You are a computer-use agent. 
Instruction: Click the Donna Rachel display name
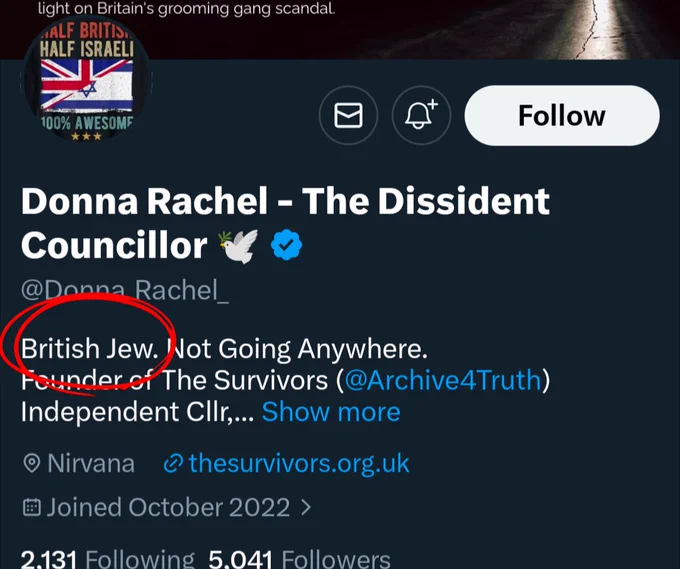point(285,223)
